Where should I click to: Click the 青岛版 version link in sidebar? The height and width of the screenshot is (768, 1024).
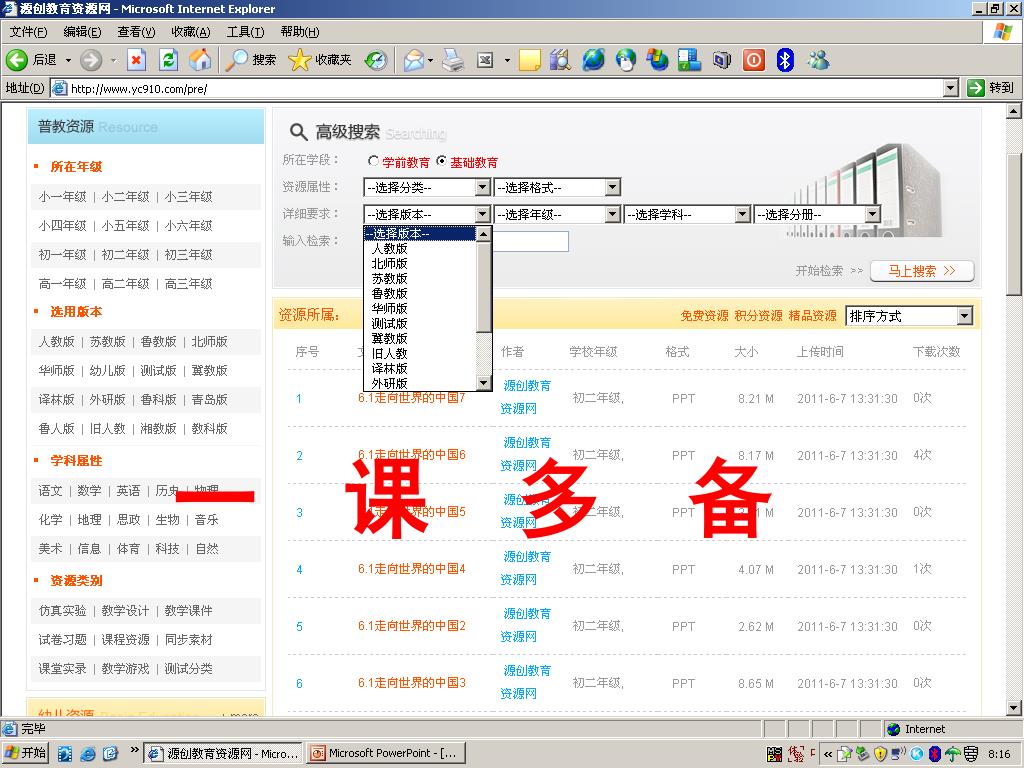click(x=210, y=400)
